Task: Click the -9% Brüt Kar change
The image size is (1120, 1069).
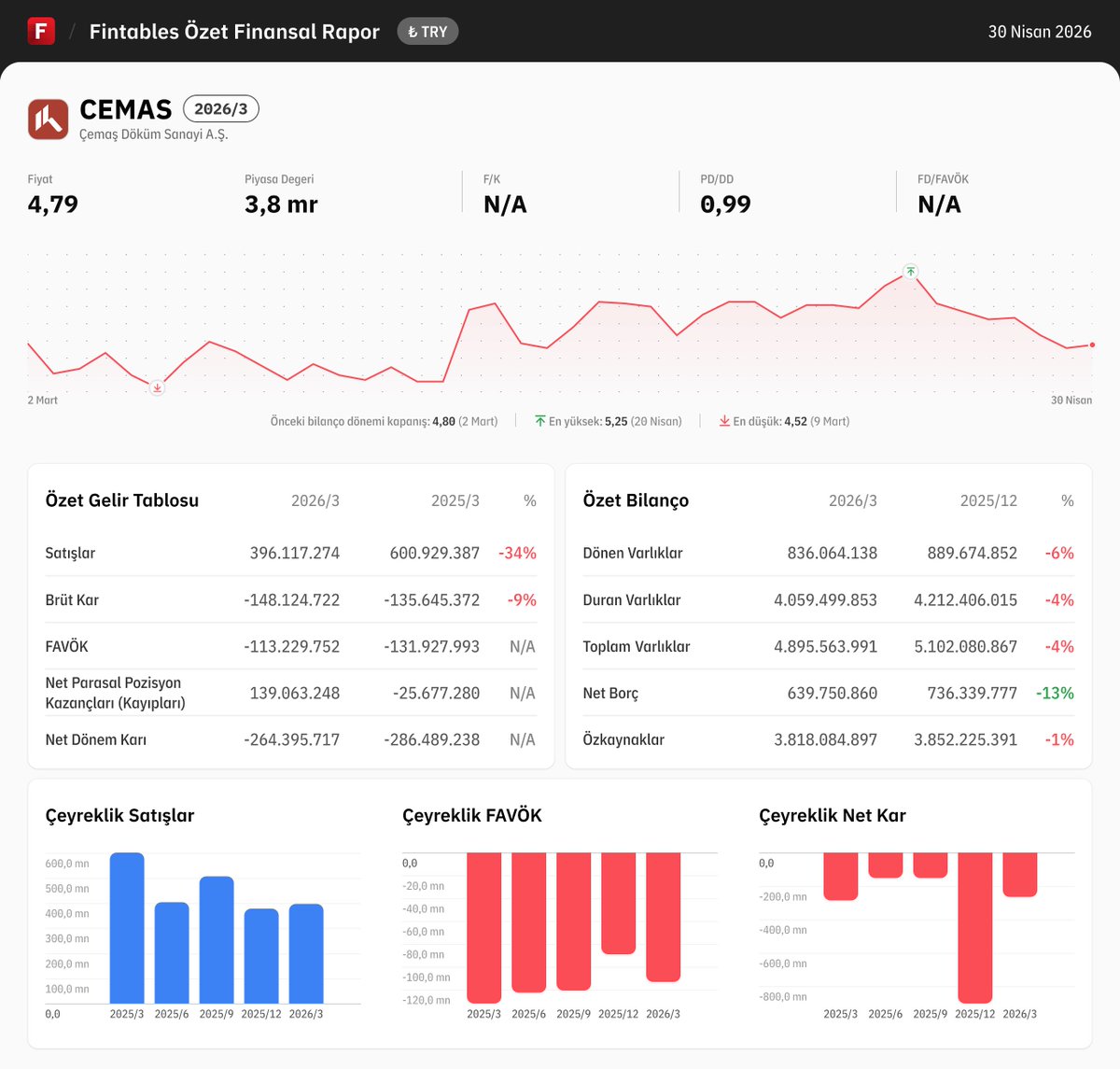Action: (522, 599)
